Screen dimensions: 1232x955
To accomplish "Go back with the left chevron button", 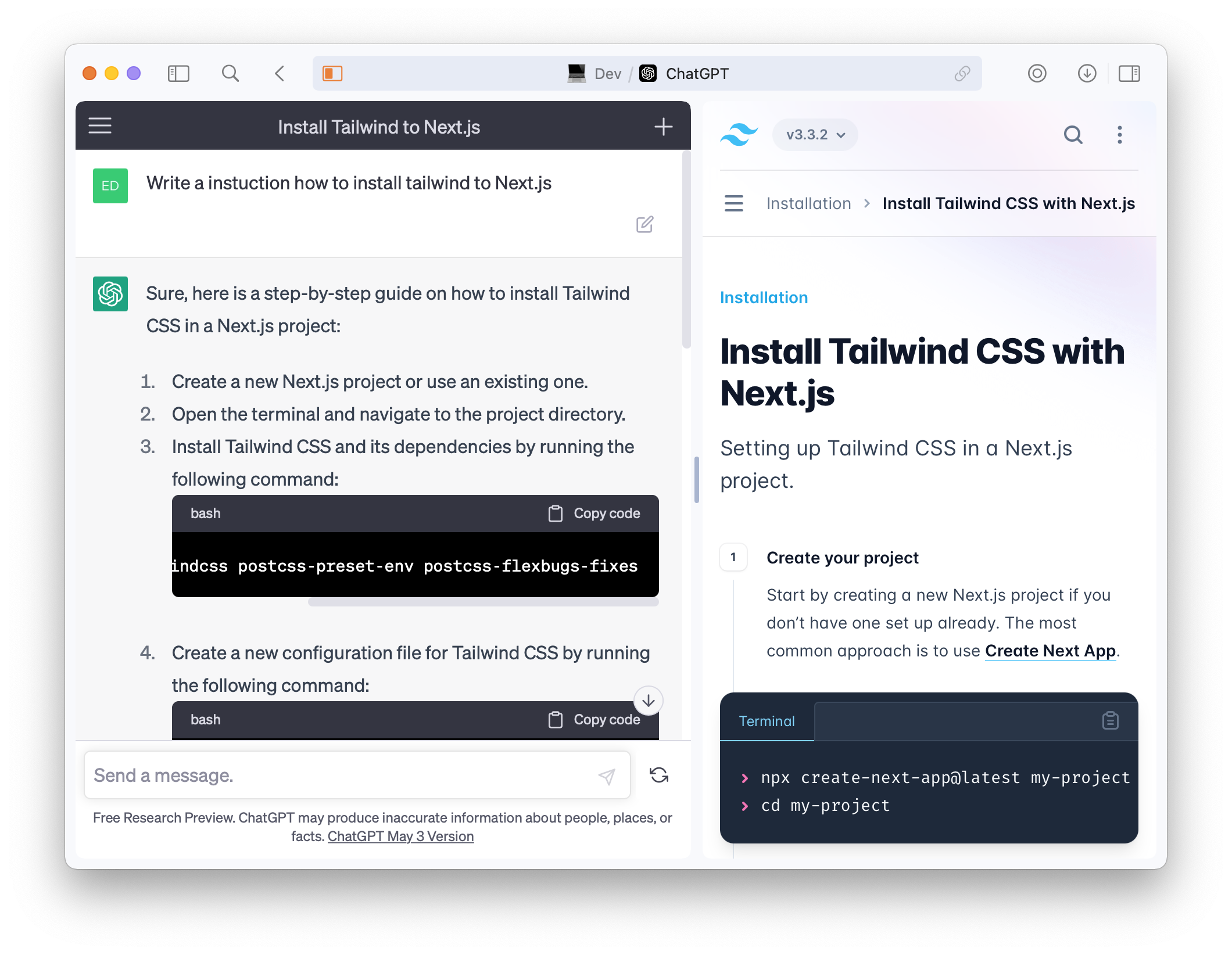I will (x=280, y=74).
